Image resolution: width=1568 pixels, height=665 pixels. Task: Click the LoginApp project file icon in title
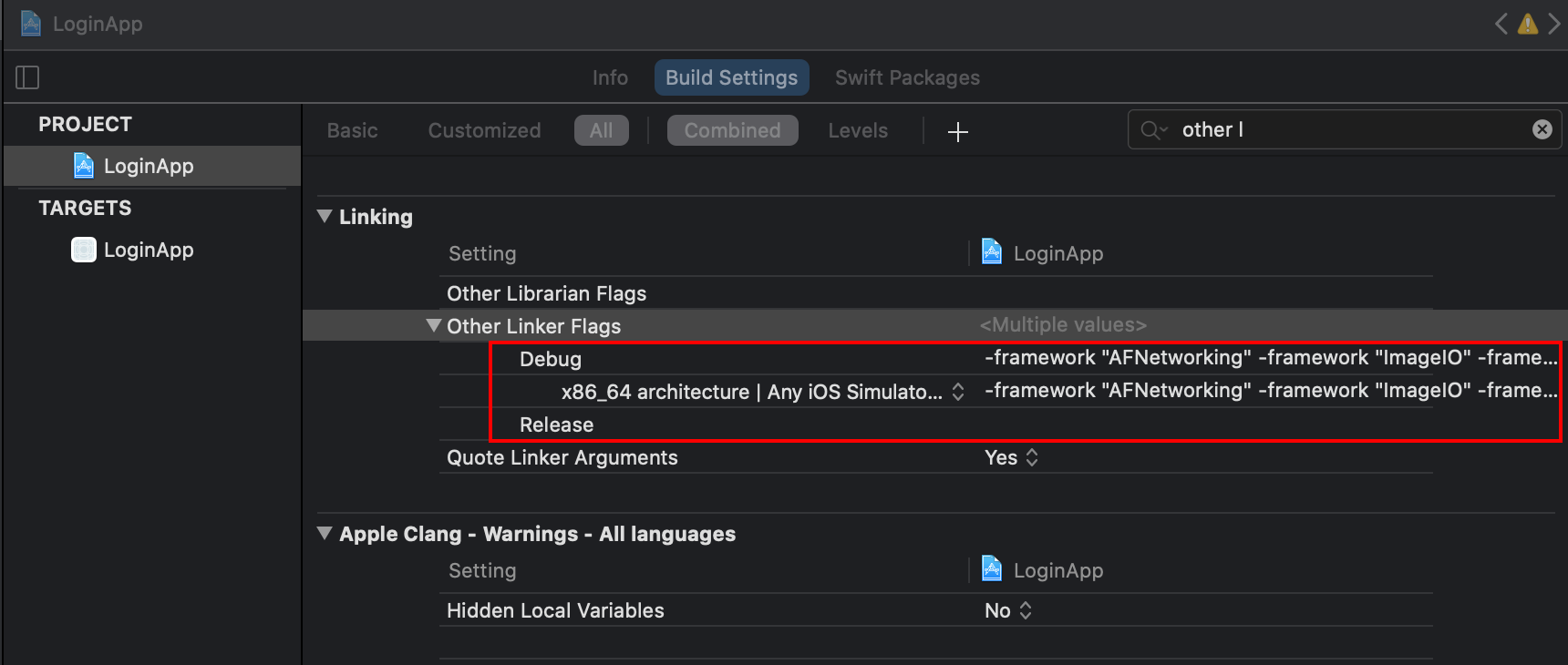31,24
